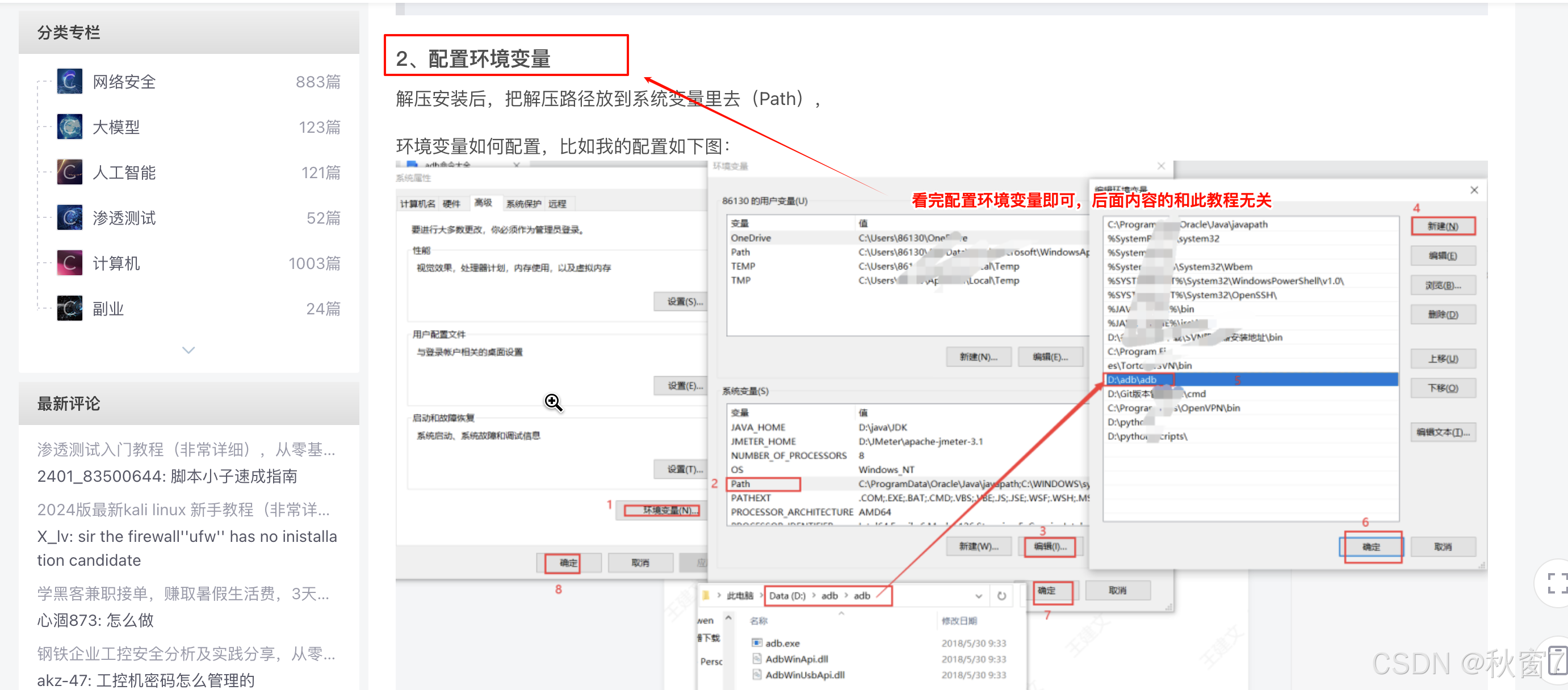
Task: Click the 网络安全 category icon
Action: (69, 81)
